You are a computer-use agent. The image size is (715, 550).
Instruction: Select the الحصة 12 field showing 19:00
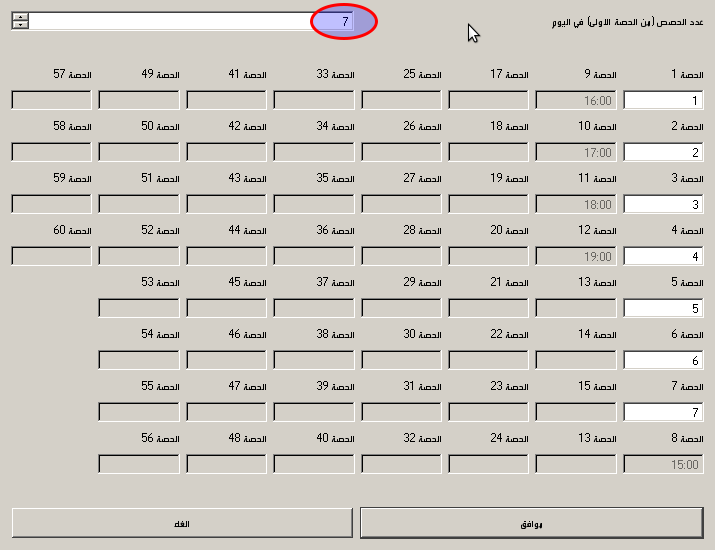point(576,256)
